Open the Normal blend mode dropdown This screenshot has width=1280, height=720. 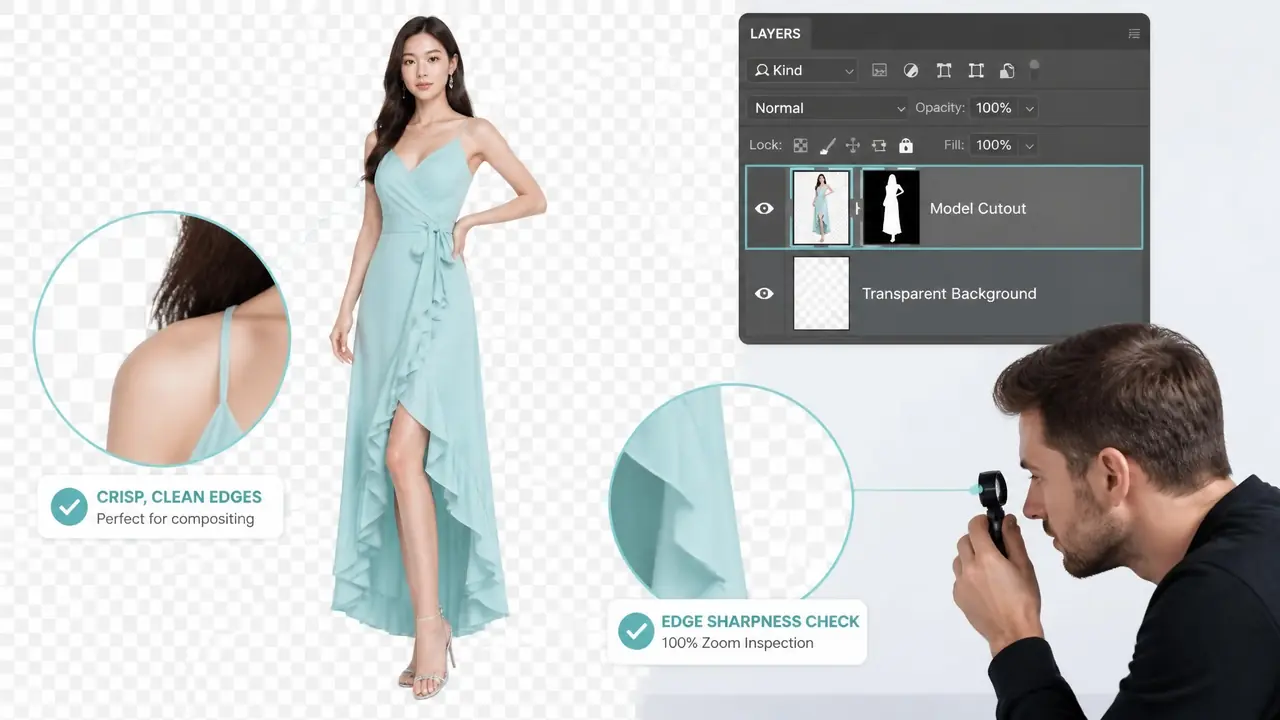pos(827,108)
